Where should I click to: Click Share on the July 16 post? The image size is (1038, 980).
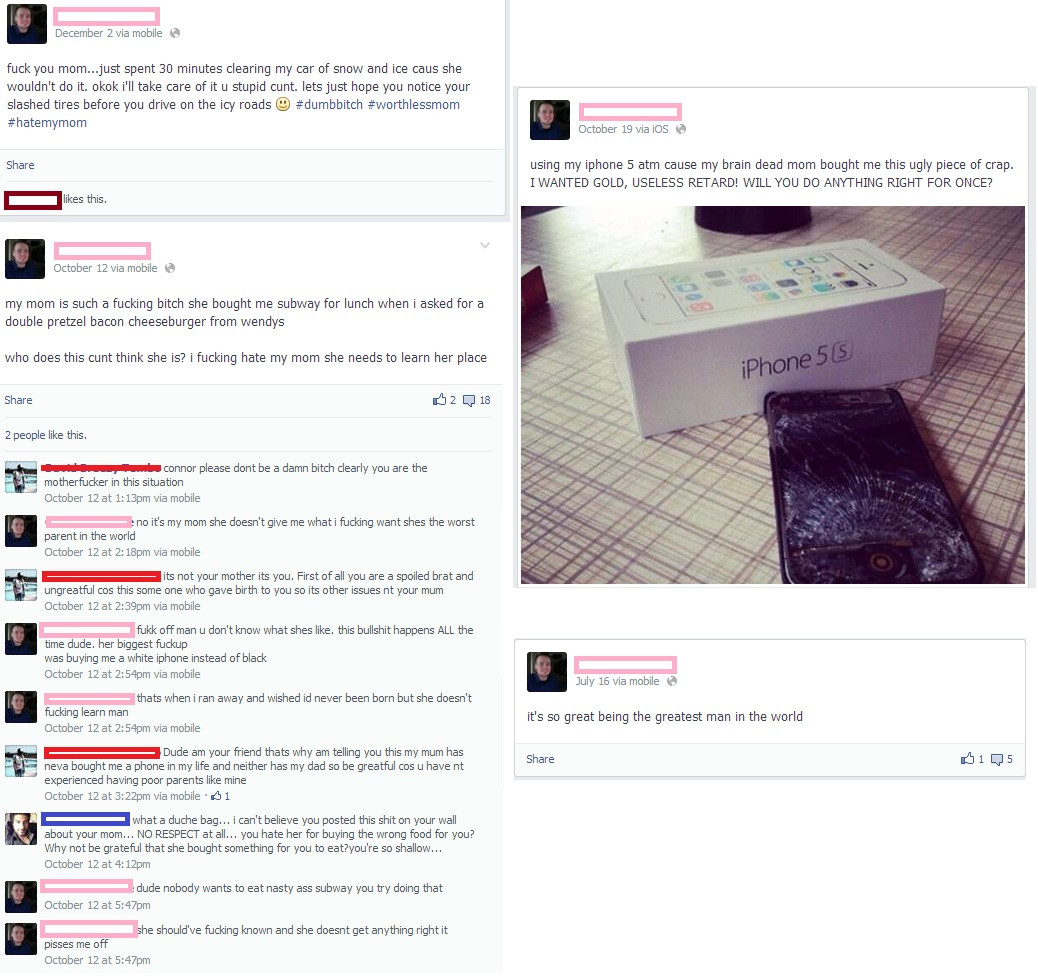tap(540, 759)
